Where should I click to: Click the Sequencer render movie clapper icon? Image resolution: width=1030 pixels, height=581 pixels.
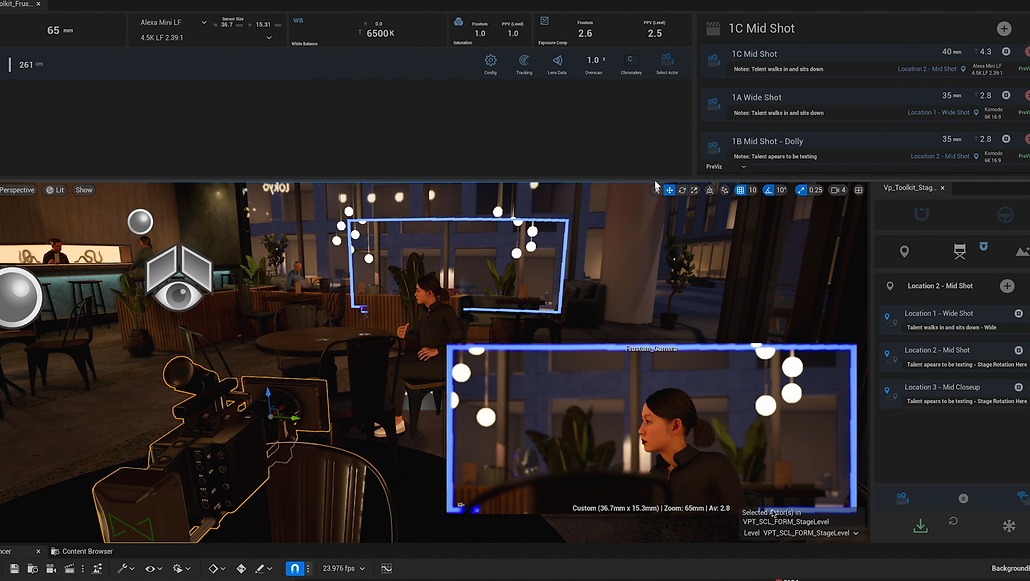tap(69, 569)
